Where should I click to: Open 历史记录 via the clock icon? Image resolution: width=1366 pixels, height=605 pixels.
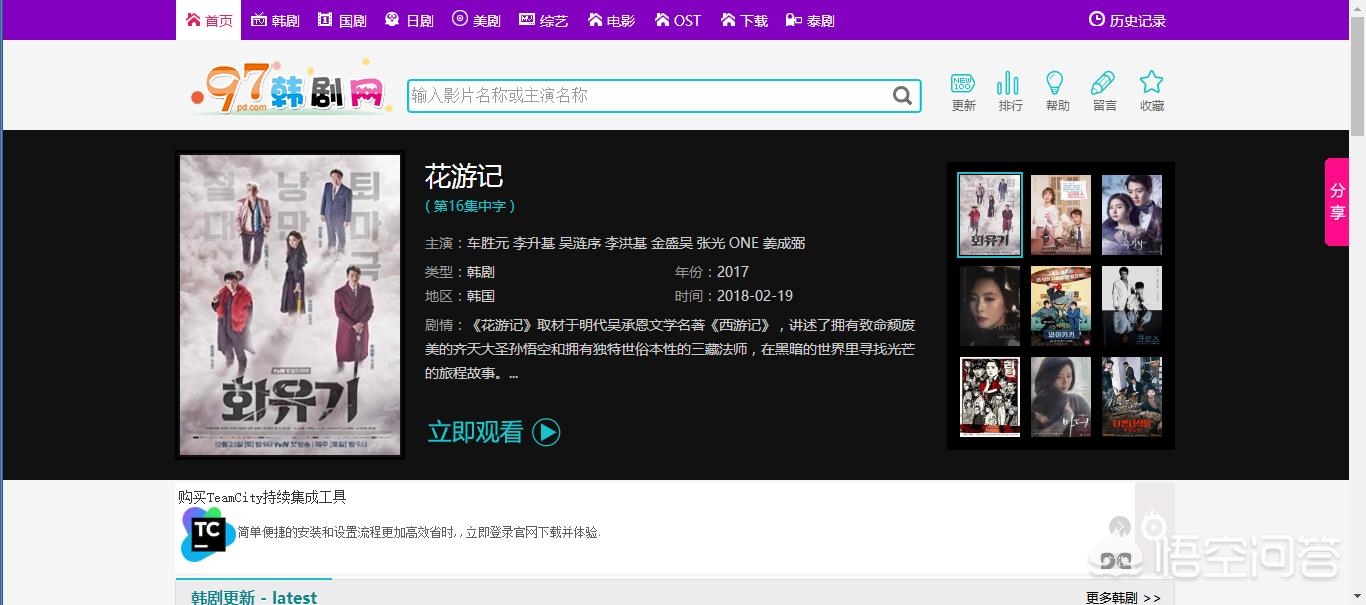(x=1126, y=18)
